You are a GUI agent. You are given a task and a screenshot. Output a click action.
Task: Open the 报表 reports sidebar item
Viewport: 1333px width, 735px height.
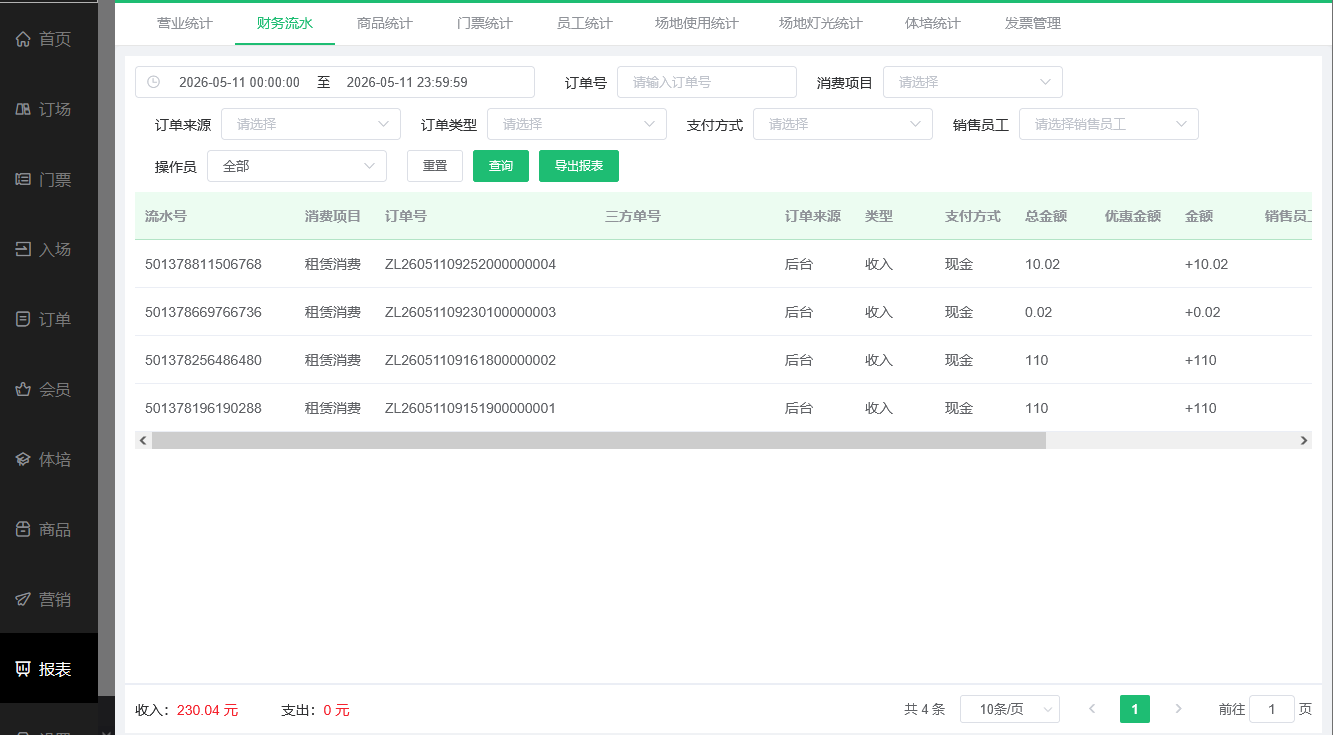[49, 669]
